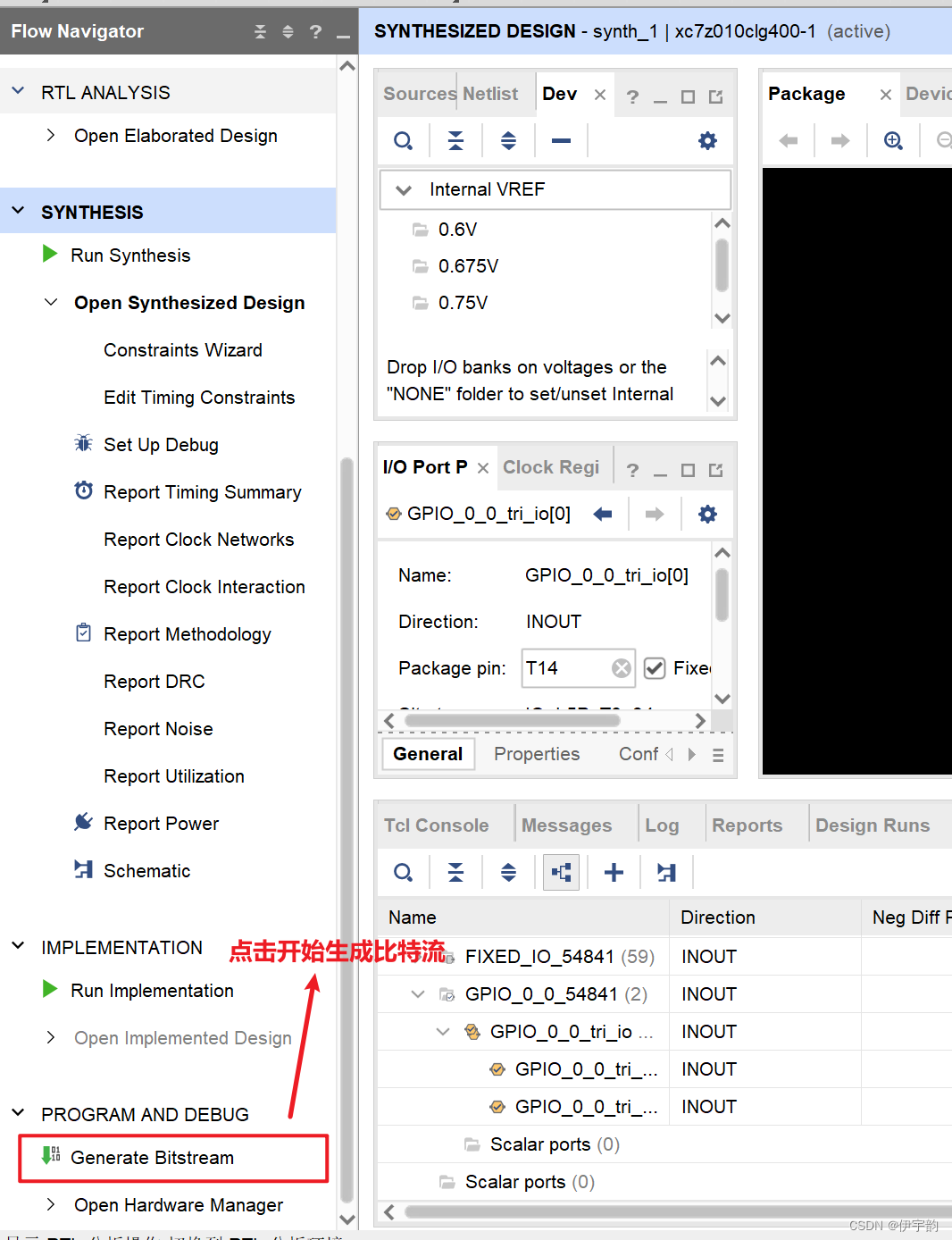Clear the Package pin T14 field

tap(622, 668)
